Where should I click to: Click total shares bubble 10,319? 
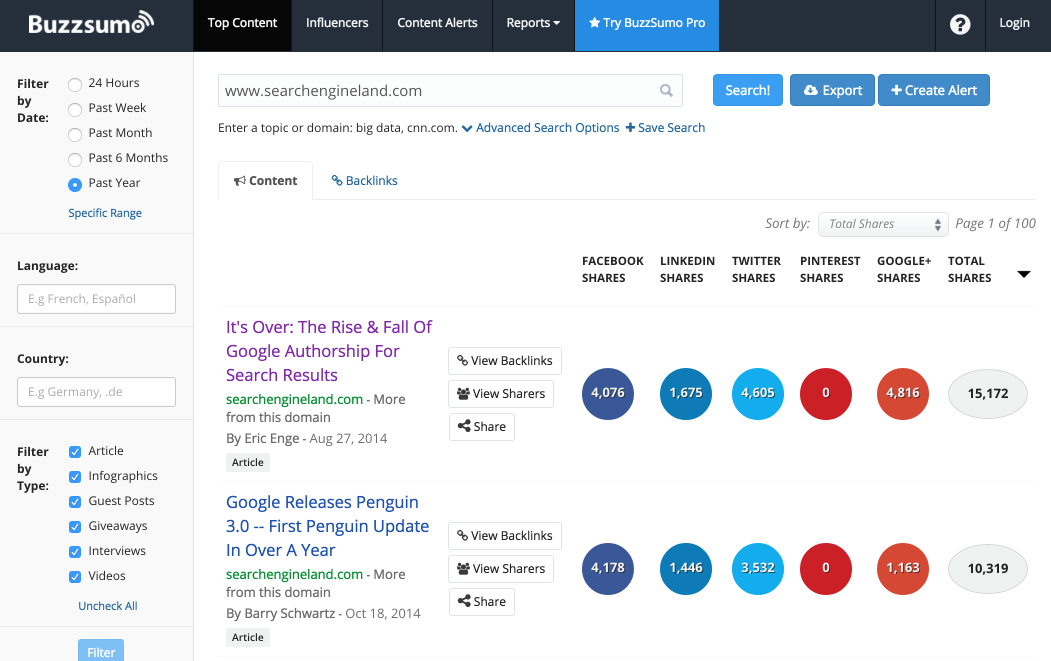[988, 568]
